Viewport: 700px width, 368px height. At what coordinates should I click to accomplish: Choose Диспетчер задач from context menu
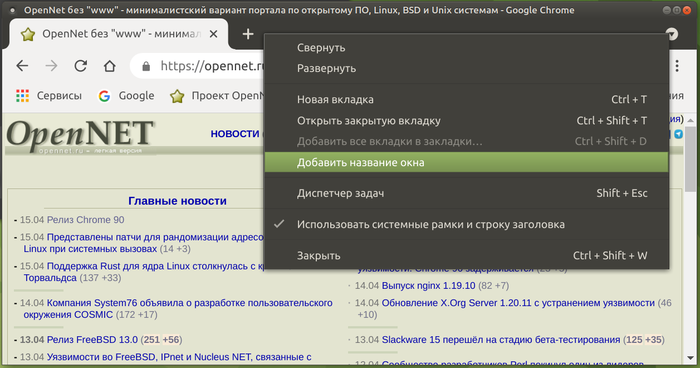click(x=467, y=193)
